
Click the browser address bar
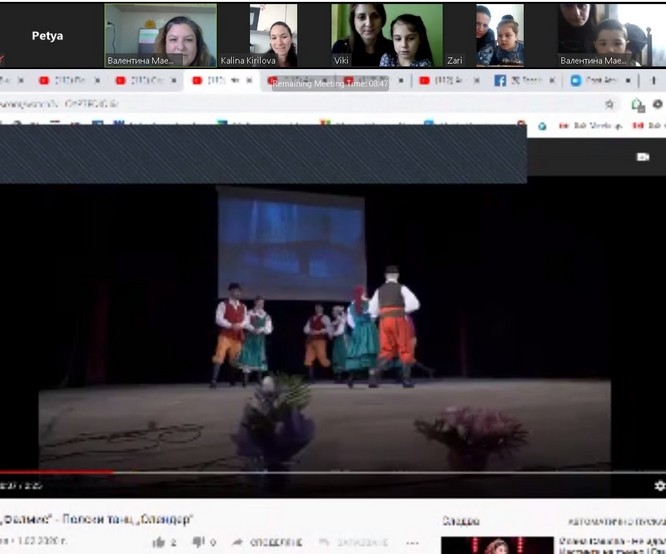(300, 104)
